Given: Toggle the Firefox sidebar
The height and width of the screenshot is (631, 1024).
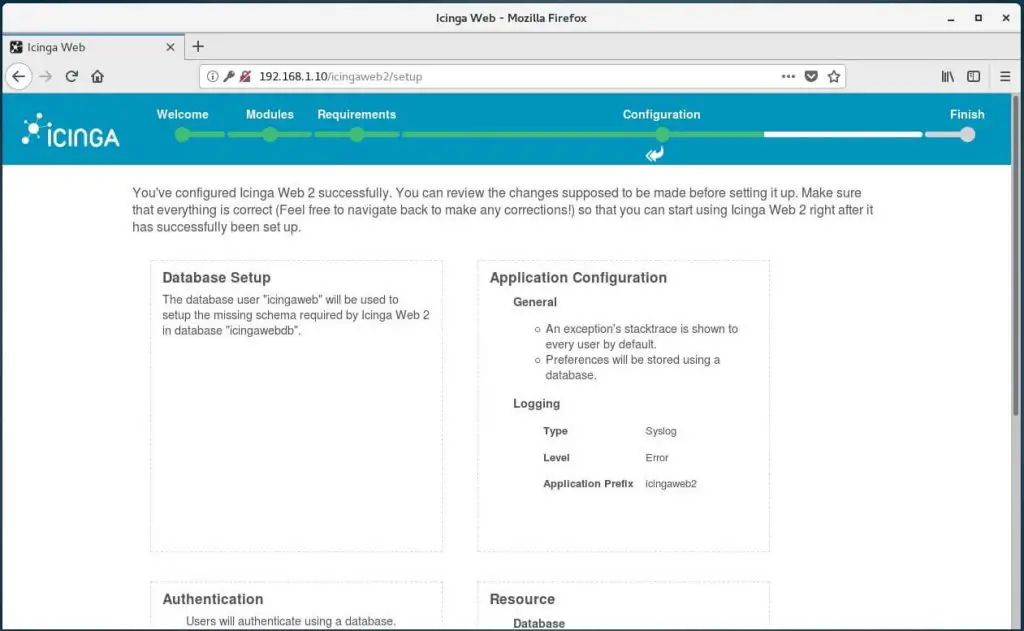Looking at the screenshot, I should click(x=974, y=76).
